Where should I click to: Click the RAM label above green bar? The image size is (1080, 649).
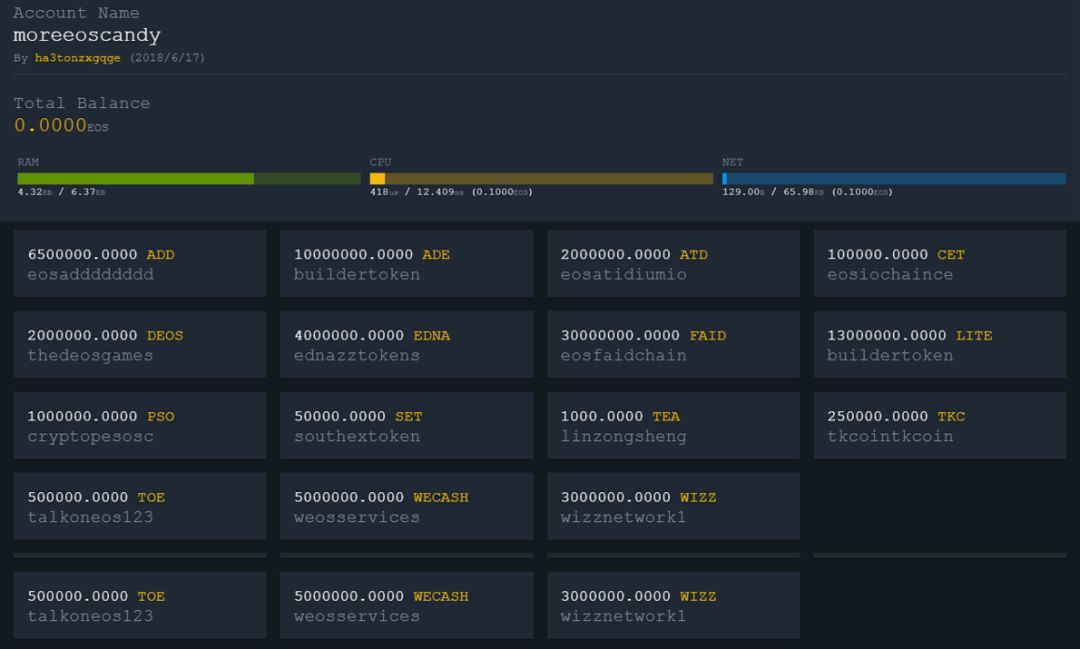(x=28, y=162)
